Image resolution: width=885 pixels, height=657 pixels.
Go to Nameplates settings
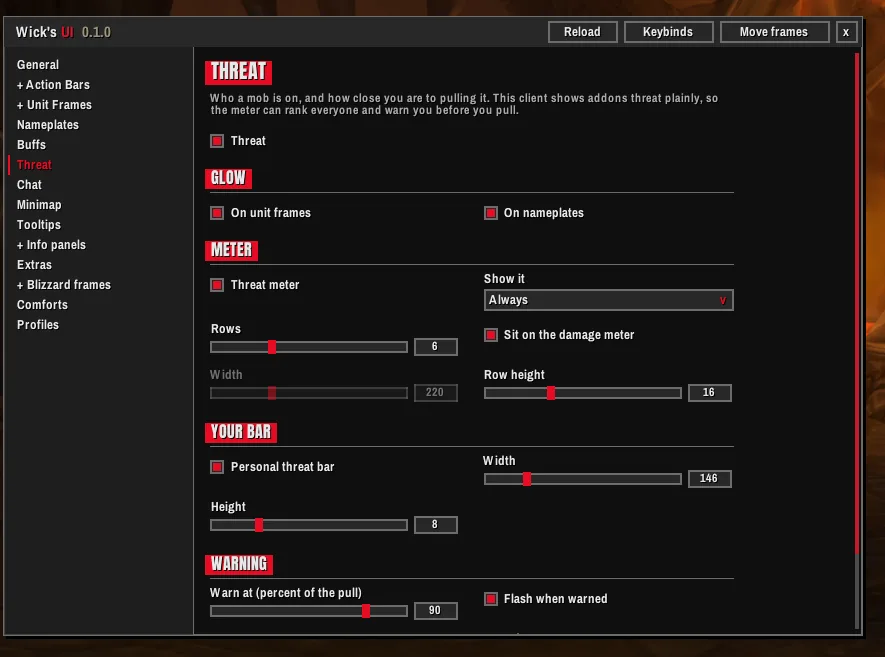click(48, 125)
